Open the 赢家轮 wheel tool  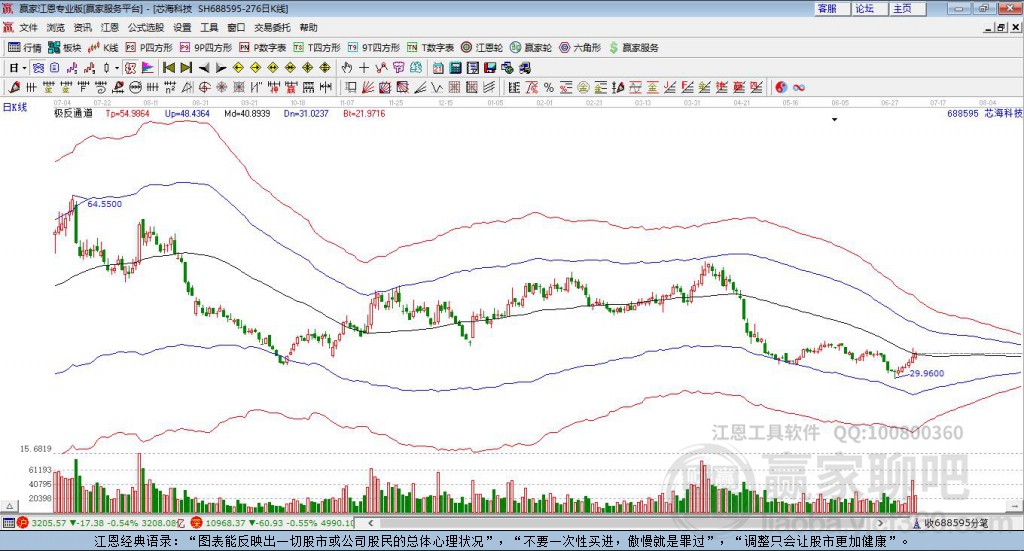[x=531, y=48]
